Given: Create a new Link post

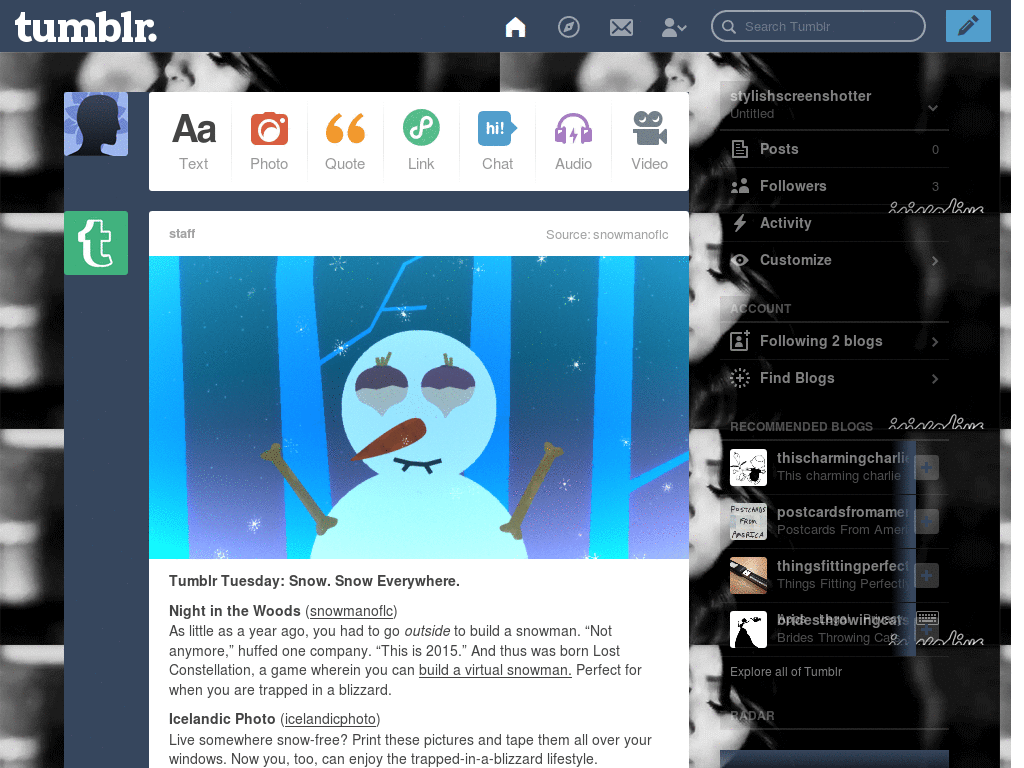Looking at the screenshot, I should coord(421,141).
